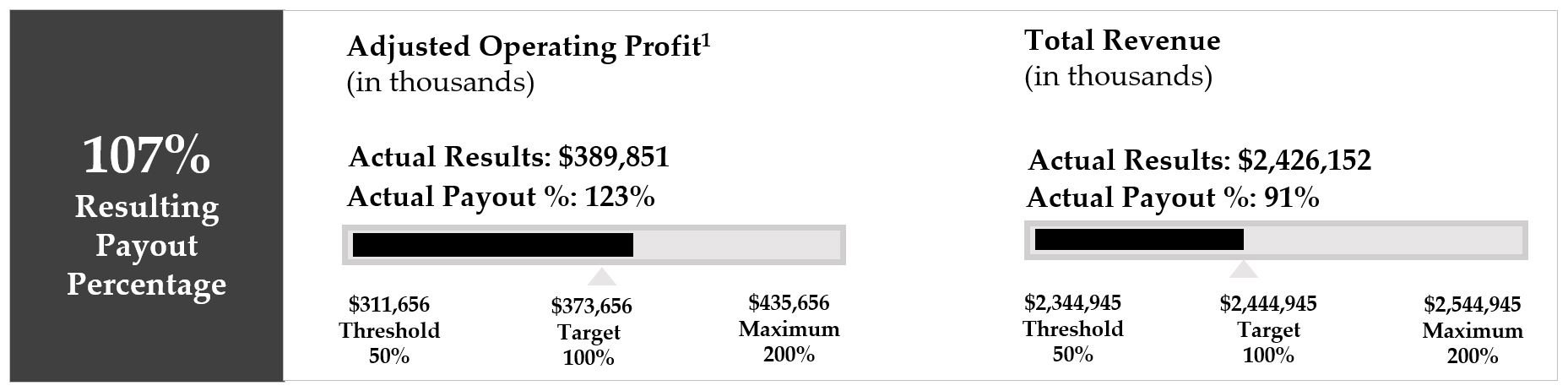The height and width of the screenshot is (391, 1568).
Task: Click the Operating Profit target triangle marker
Action: coord(601,277)
